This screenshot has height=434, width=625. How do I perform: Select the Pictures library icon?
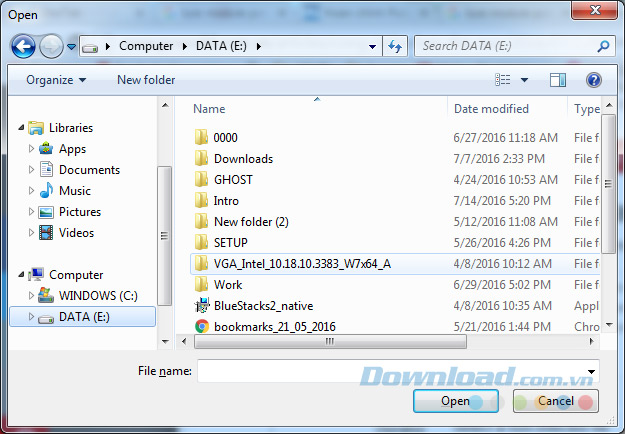click(46, 212)
